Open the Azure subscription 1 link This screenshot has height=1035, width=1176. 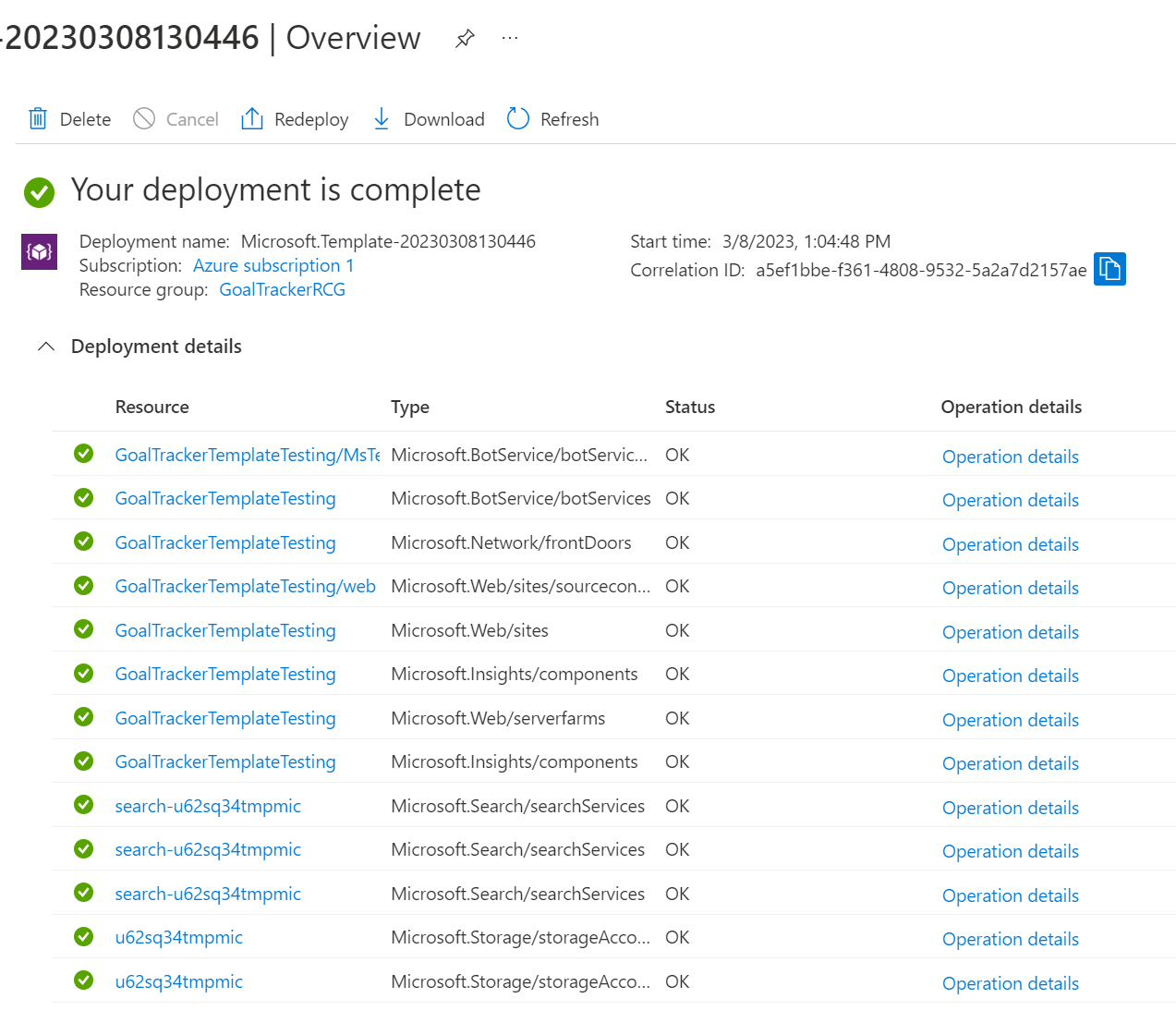point(273,265)
